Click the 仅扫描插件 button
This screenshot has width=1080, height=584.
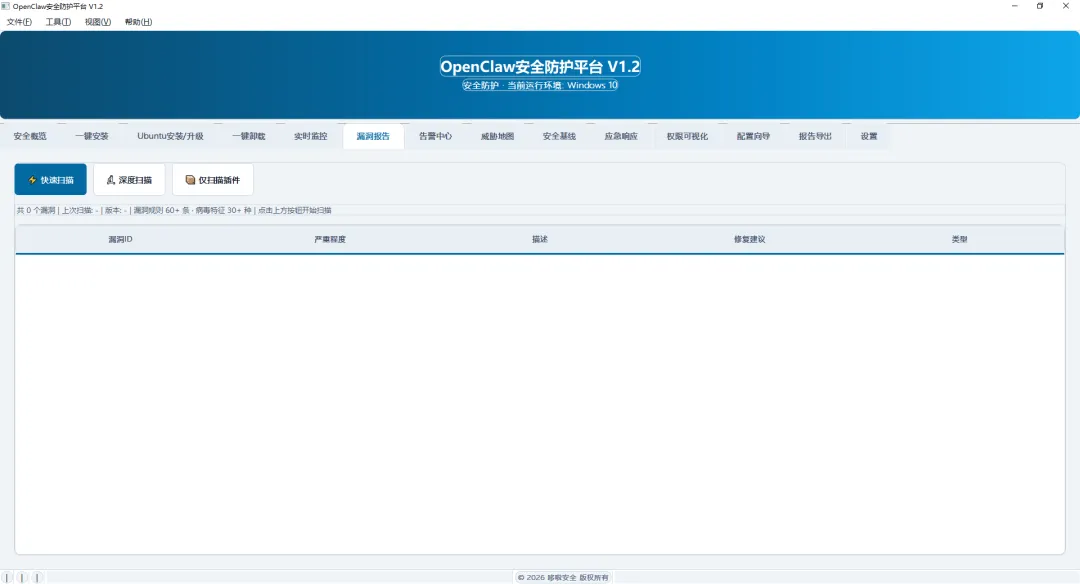coord(213,180)
